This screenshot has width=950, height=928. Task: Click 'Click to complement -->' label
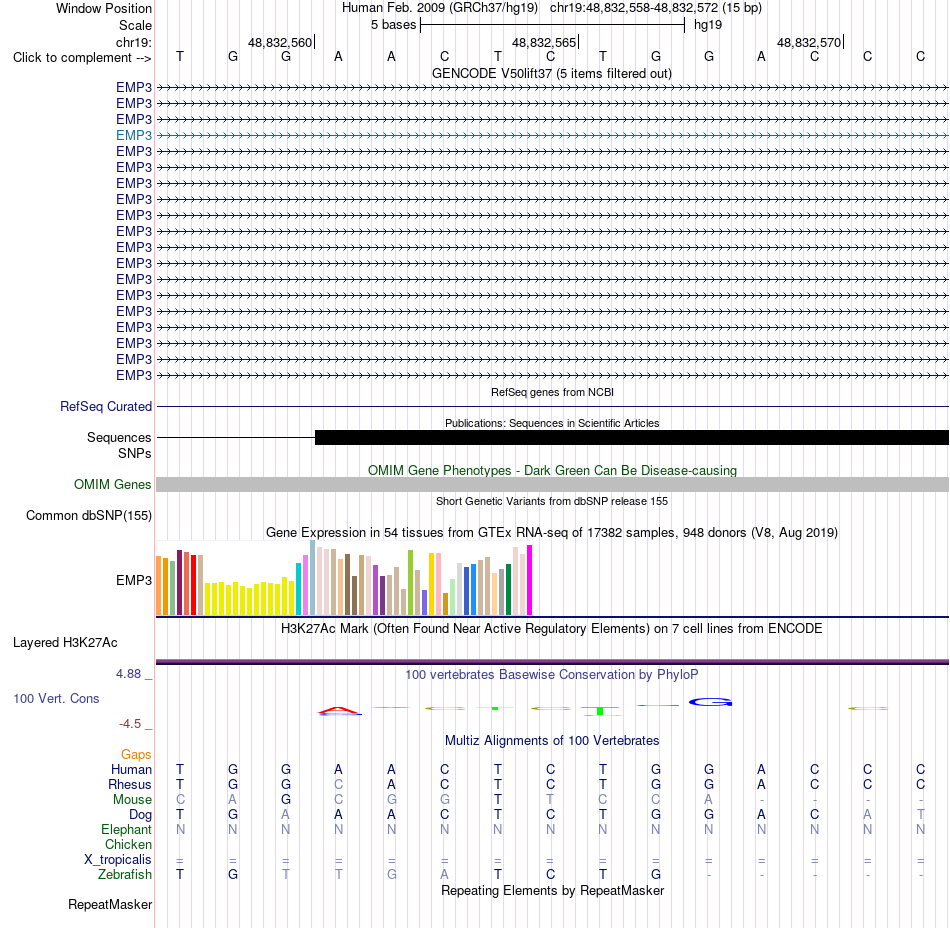[x=82, y=58]
